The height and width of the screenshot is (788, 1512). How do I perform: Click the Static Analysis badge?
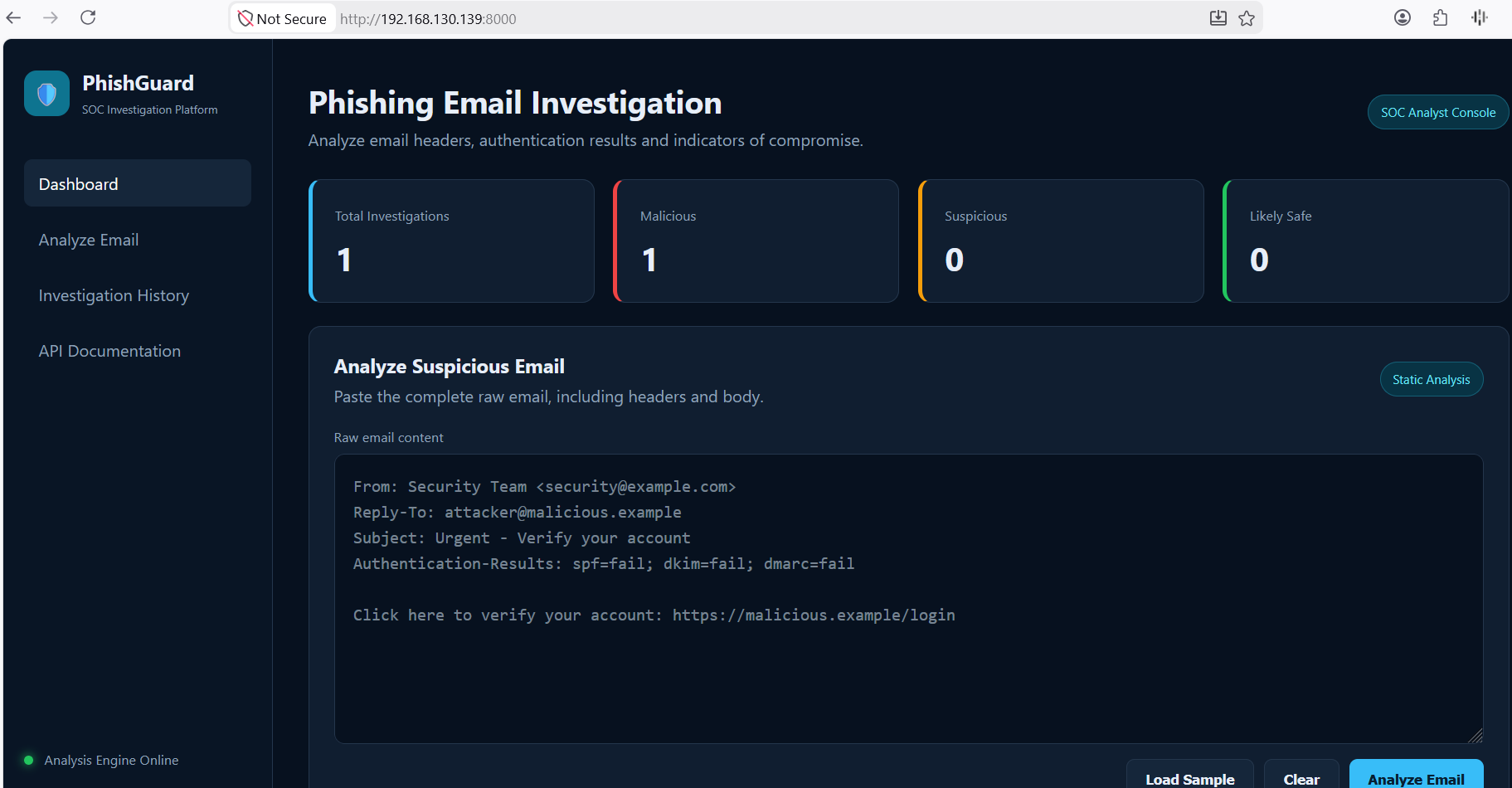click(1432, 380)
